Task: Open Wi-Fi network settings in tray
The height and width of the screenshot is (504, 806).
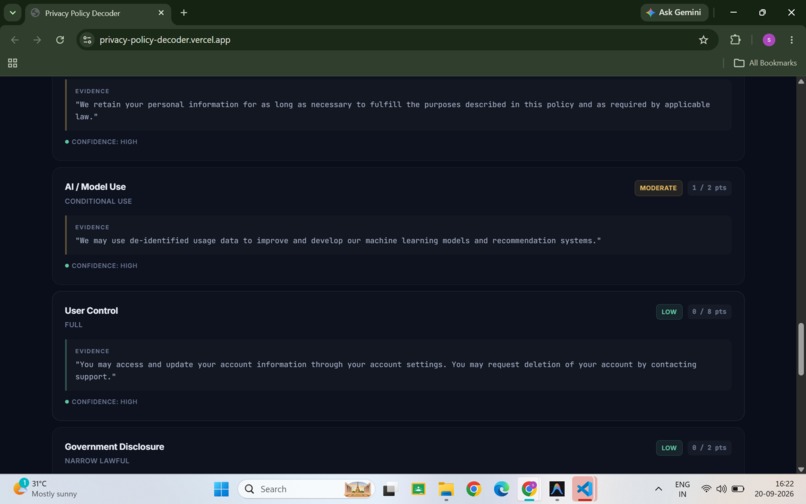Action: click(706, 489)
